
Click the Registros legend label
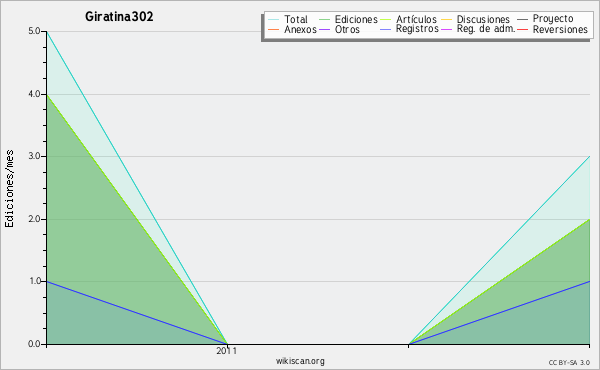(x=417, y=29)
